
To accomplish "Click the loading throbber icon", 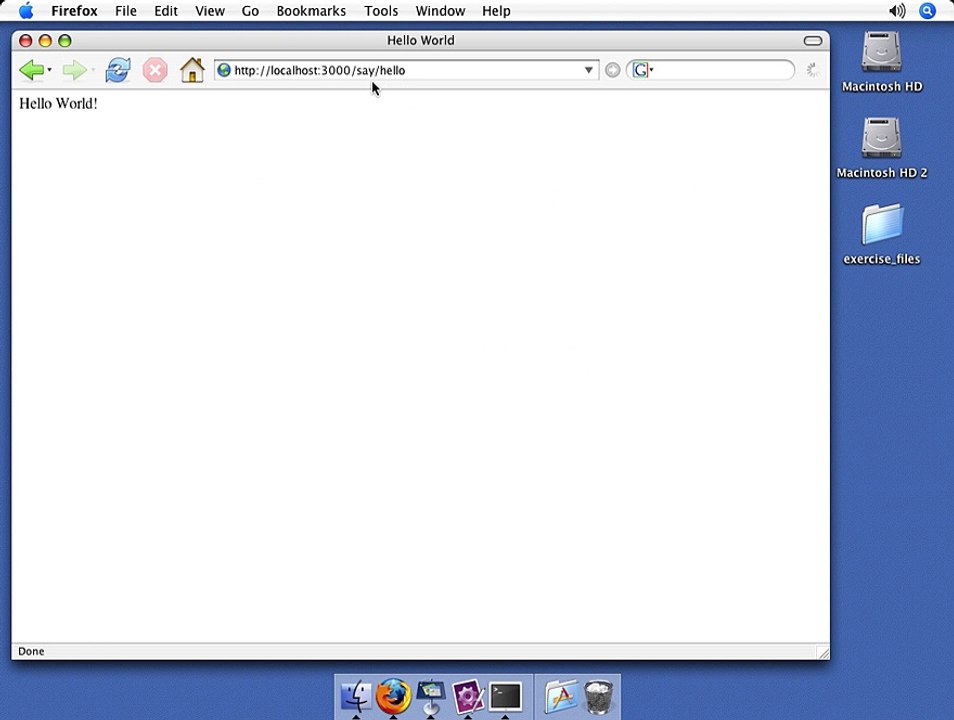I will coord(813,70).
